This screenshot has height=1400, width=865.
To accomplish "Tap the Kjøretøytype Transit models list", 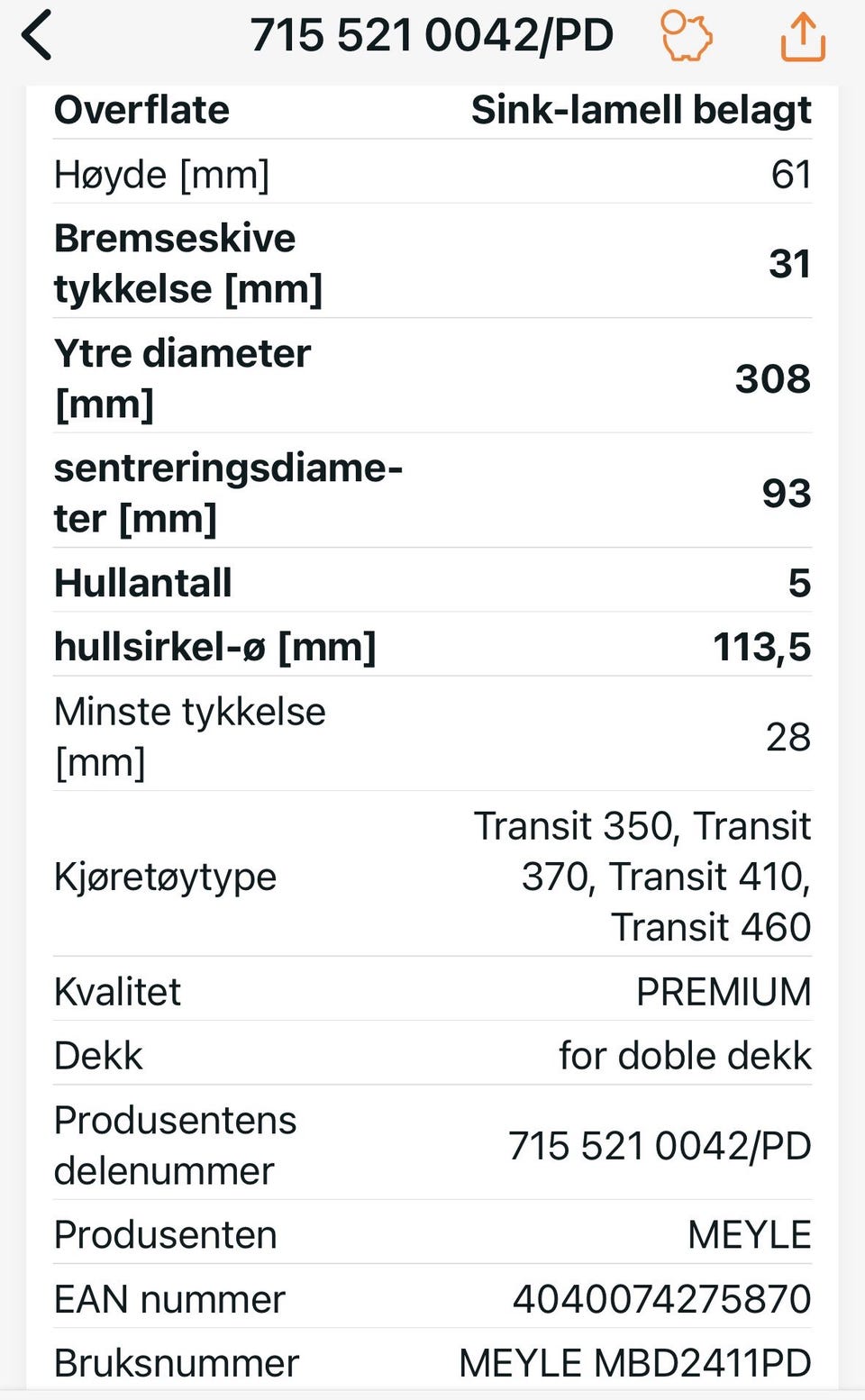I will click(x=642, y=877).
